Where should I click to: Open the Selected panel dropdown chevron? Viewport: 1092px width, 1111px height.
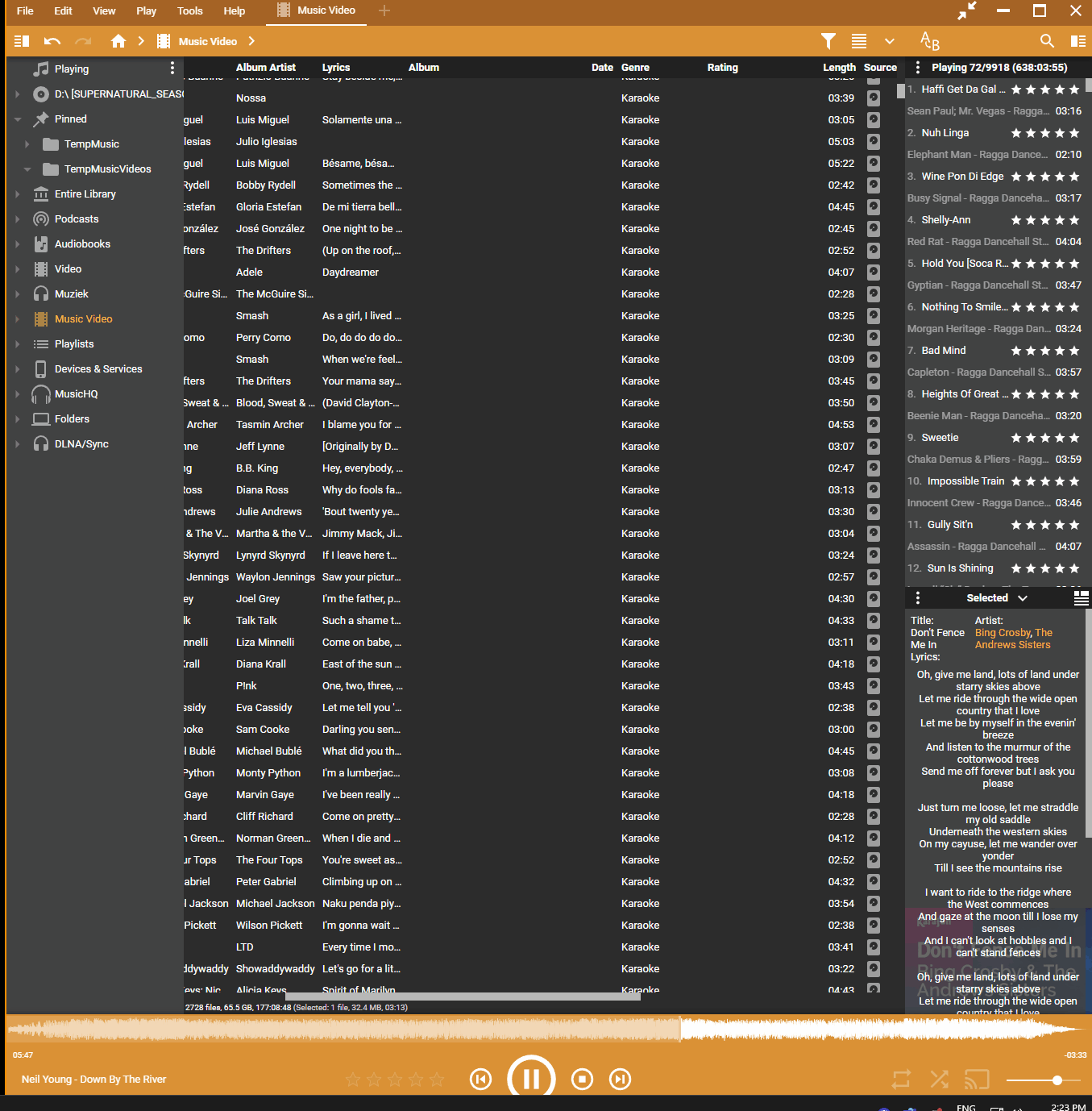point(1023,598)
